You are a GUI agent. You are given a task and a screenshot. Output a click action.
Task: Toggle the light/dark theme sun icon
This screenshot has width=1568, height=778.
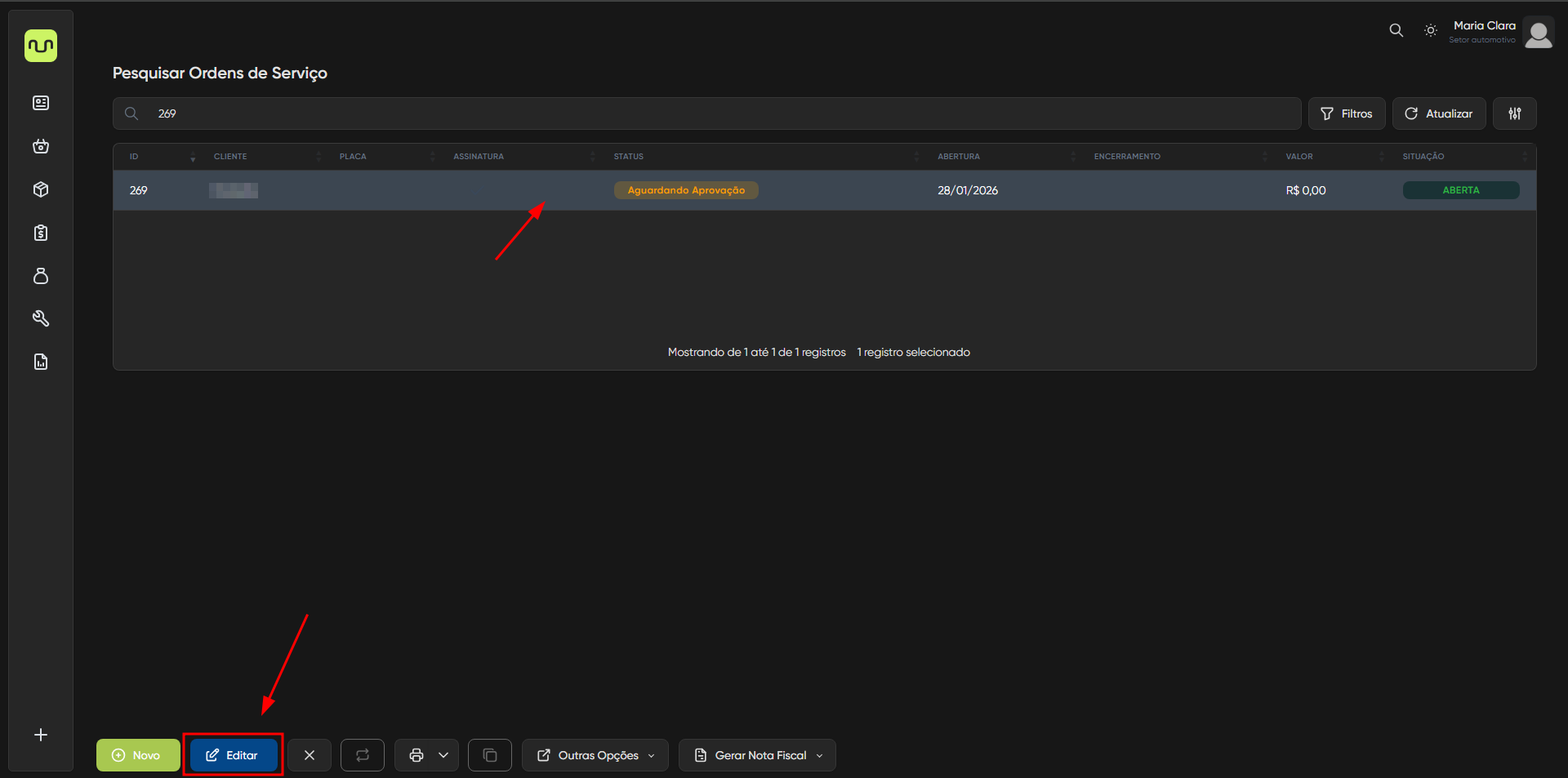coord(1430,30)
